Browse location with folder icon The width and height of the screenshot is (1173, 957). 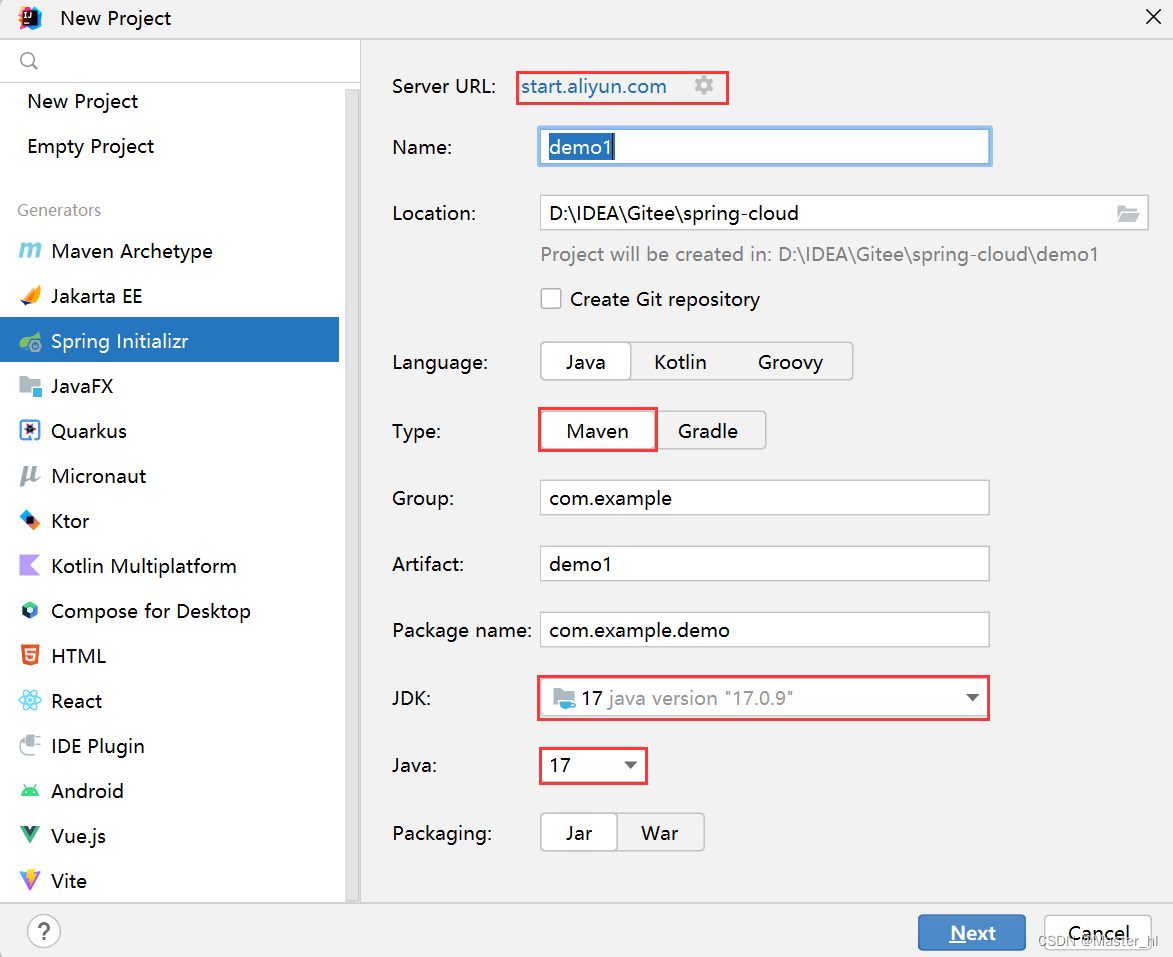[1127, 214]
